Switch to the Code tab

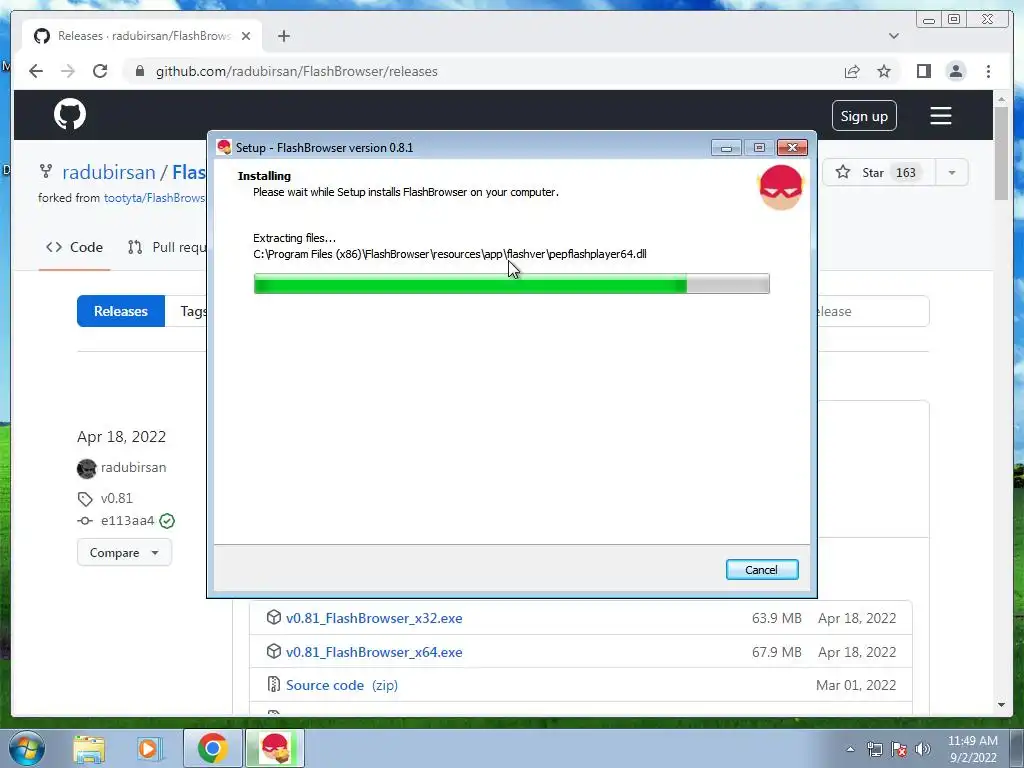coord(74,247)
